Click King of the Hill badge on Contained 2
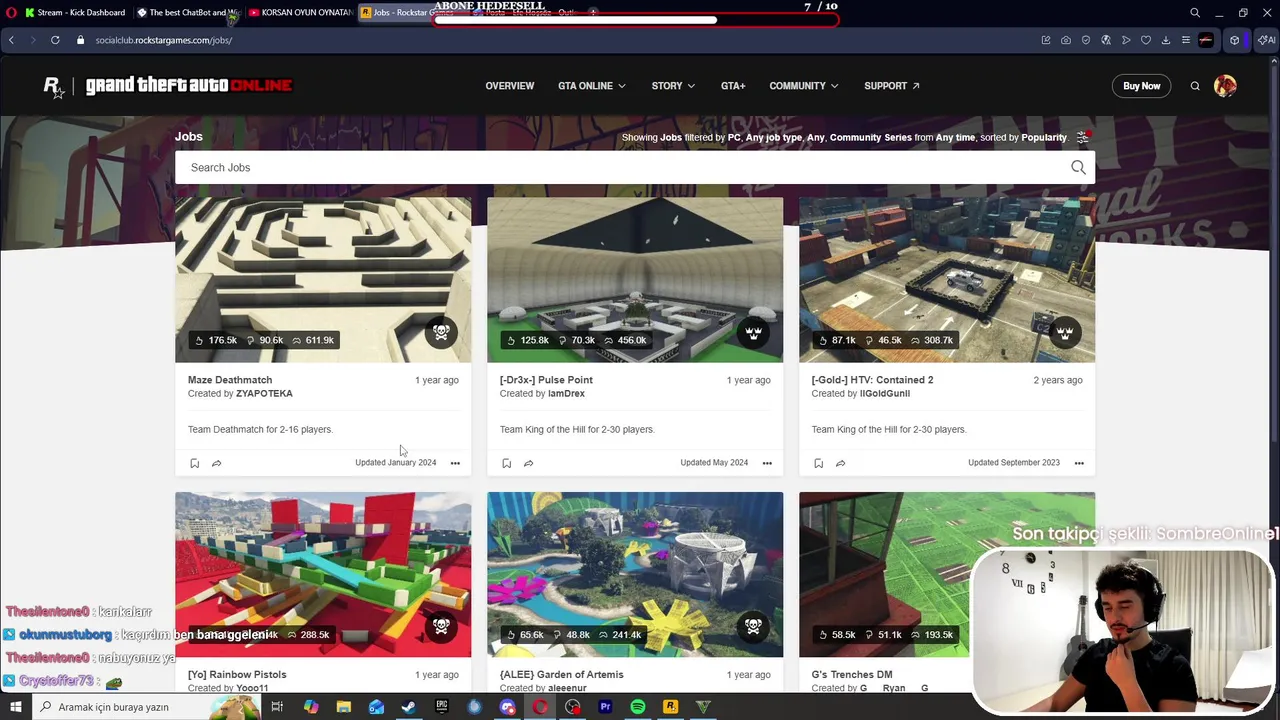Viewport: 1280px width, 720px height. 1065,333
